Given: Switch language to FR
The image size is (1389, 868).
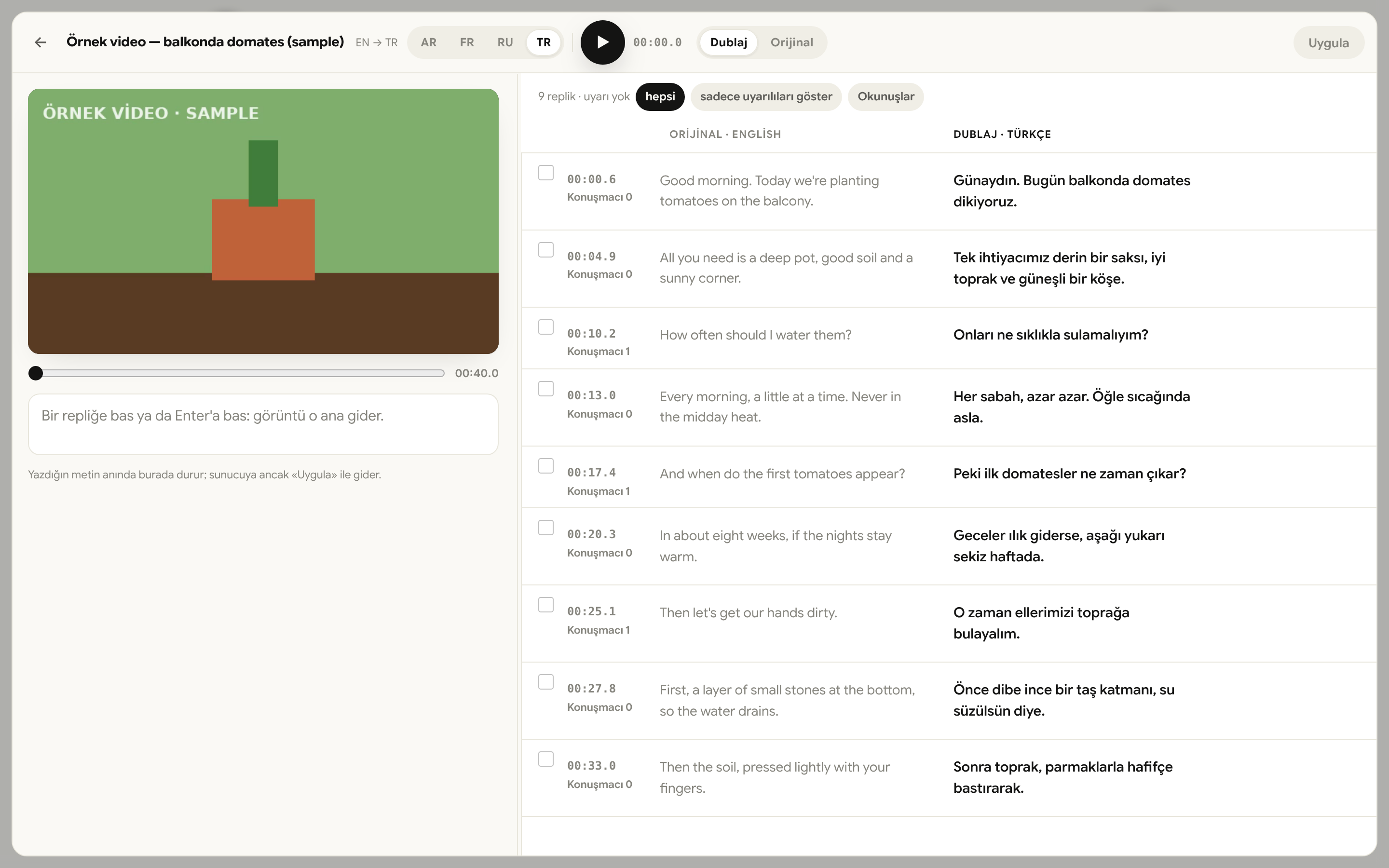Looking at the screenshot, I should coord(467,42).
